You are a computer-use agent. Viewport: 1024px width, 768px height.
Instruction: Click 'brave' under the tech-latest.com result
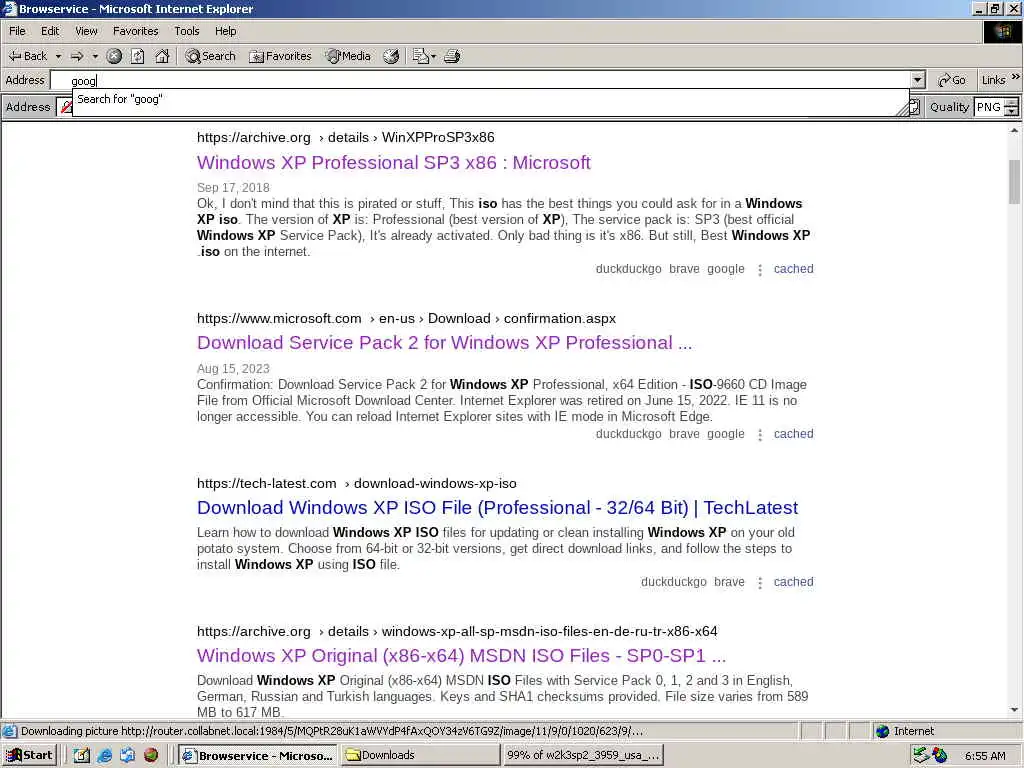click(729, 582)
